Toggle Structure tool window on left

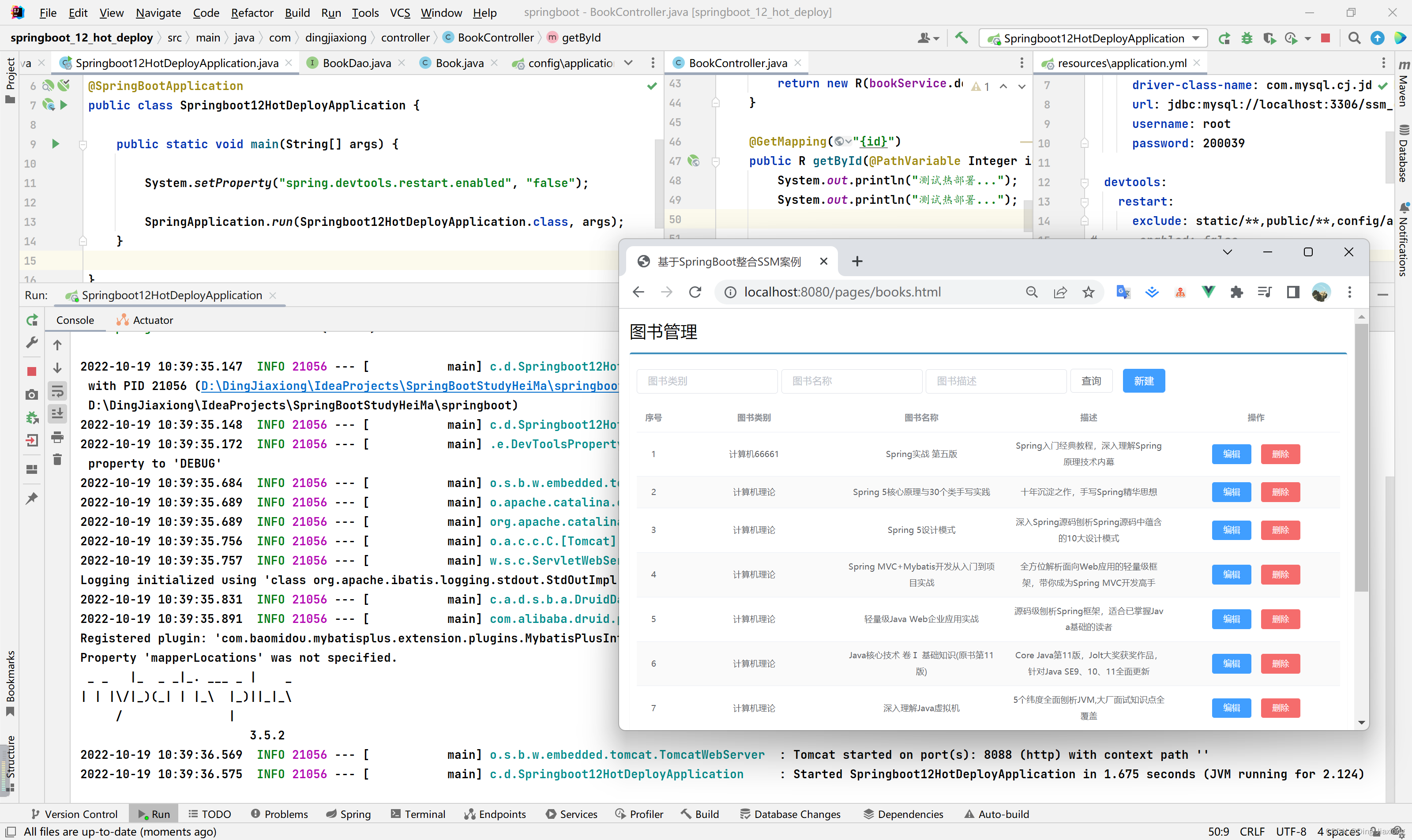[x=10, y=763]
